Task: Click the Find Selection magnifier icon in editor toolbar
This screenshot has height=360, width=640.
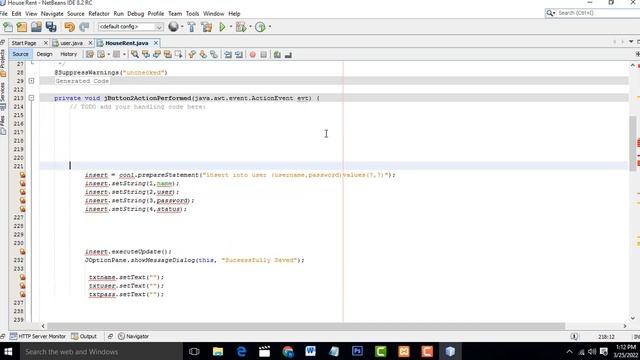Action: [135, 54]
